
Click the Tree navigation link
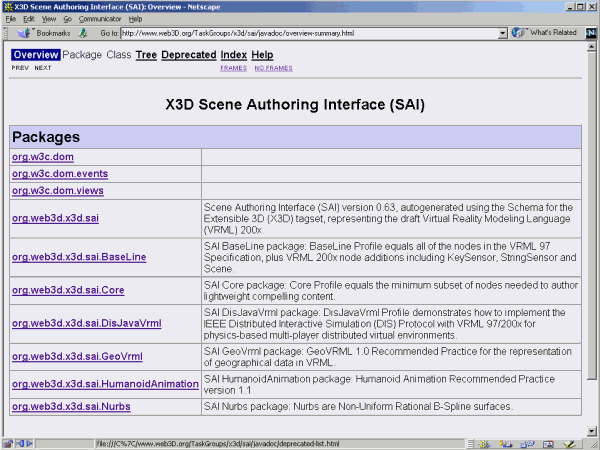click(x=146, y=55)
